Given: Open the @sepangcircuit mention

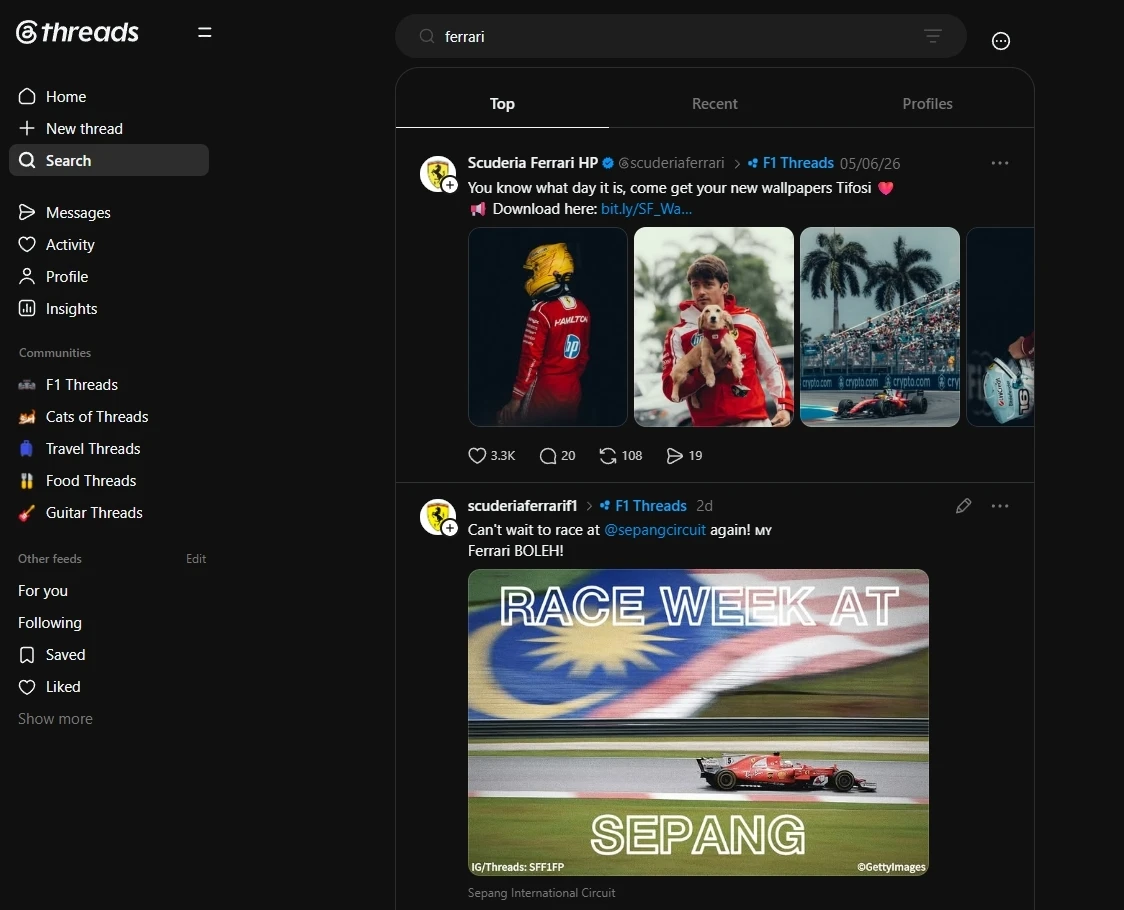Looking at the screenshot, I should coord(655,530).
